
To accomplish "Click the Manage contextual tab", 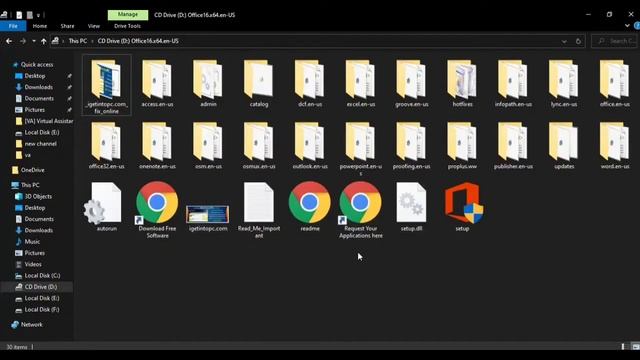I will (128, 15).
